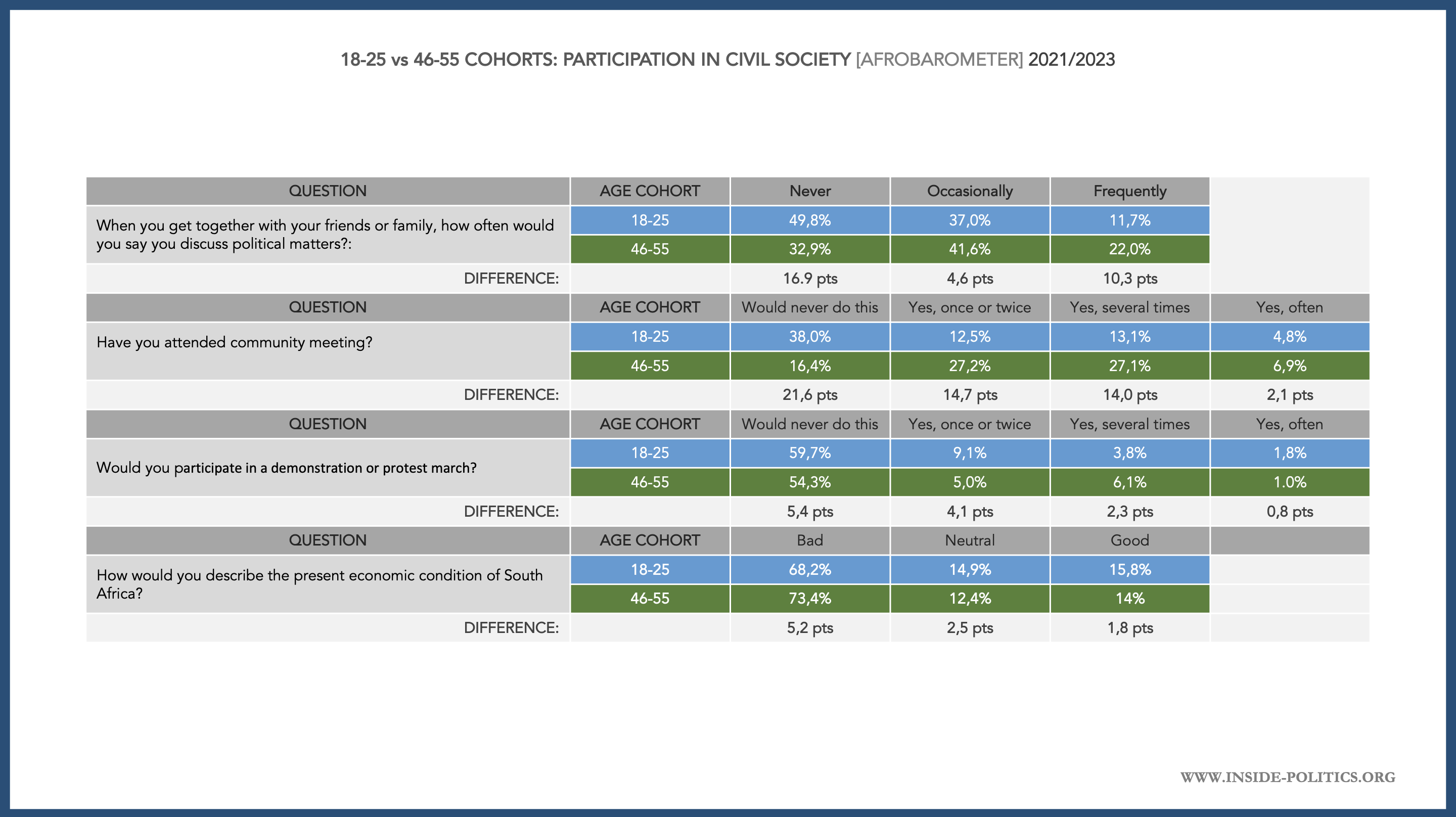Click the www.inside-politics.org website link

[1287, 777]
